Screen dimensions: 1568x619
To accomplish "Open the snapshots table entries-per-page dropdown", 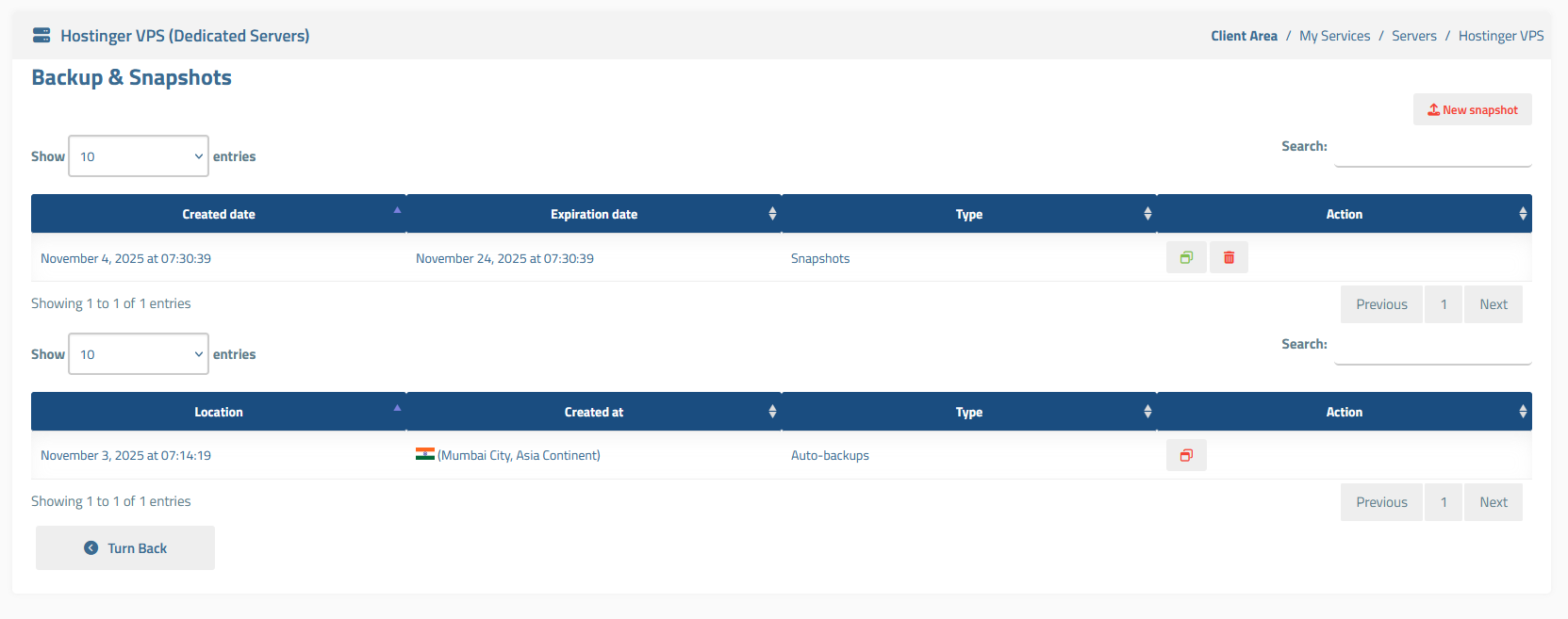I will tap(139, 156).
